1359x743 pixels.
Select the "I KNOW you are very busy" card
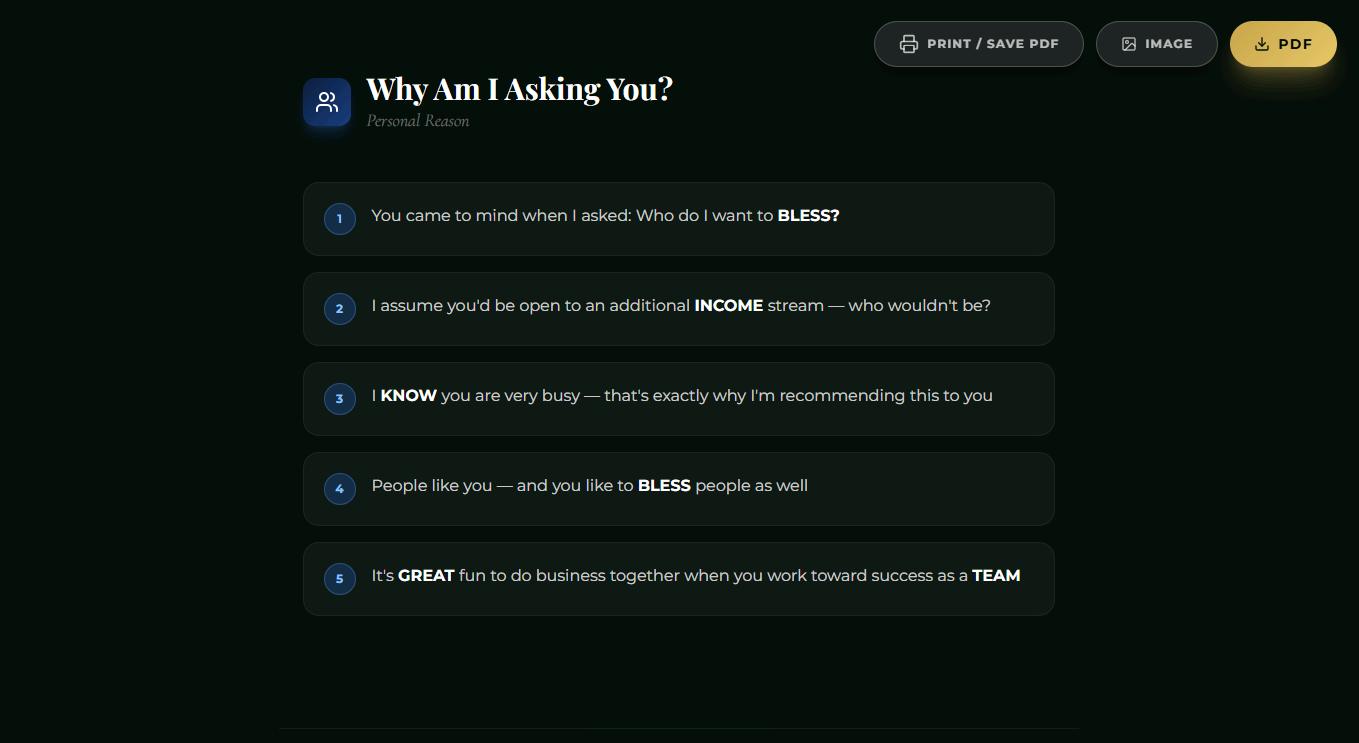click(x=679, y=399)
